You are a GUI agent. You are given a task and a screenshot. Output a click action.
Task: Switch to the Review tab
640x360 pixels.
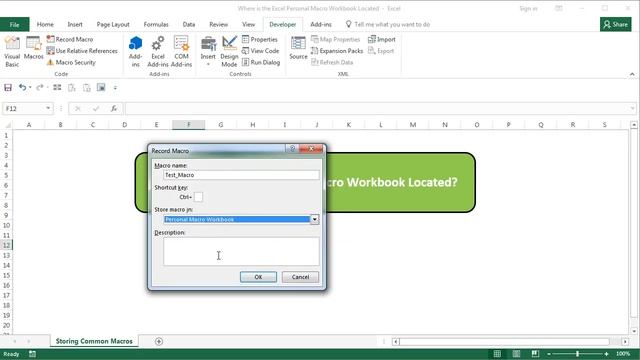(x=218, y=24)
